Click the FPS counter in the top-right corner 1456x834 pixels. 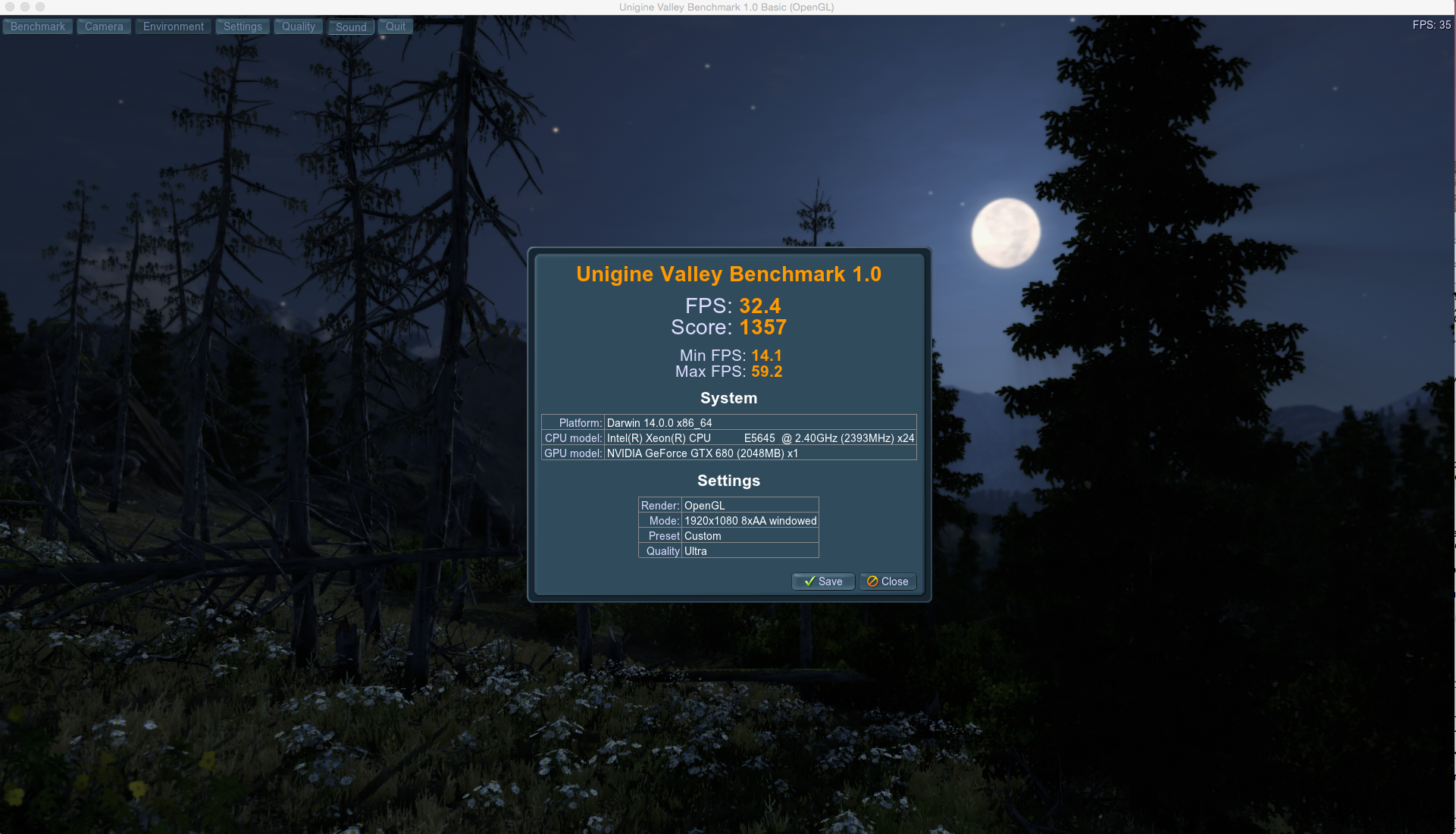(x=1431, y=25)
